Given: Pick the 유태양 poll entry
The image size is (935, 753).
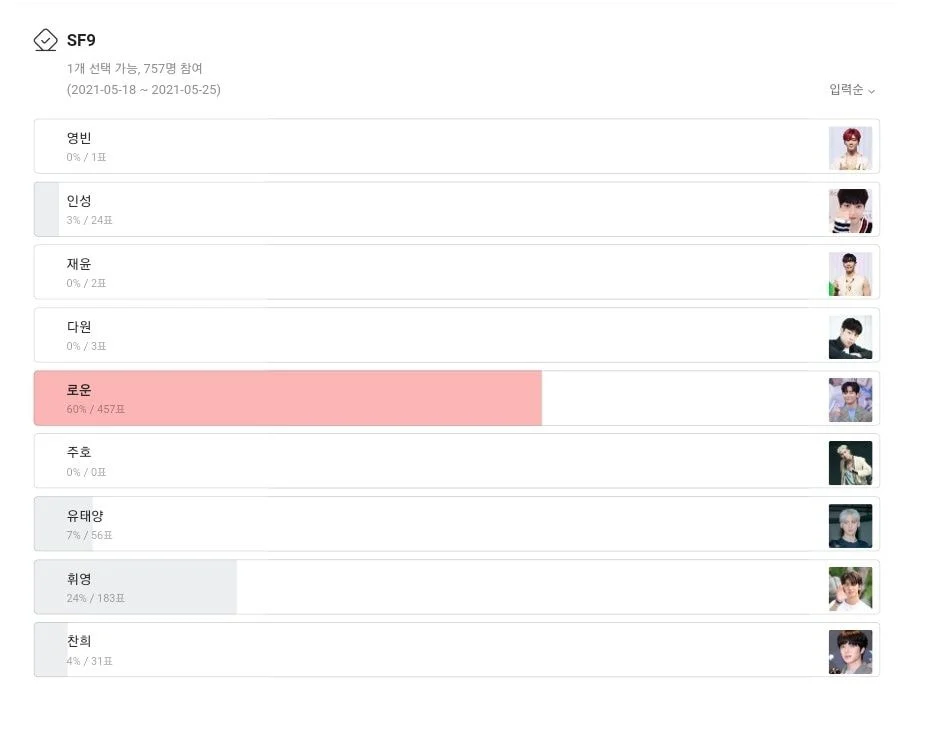Looking at the screenshot, I should (x=457, y=524).
